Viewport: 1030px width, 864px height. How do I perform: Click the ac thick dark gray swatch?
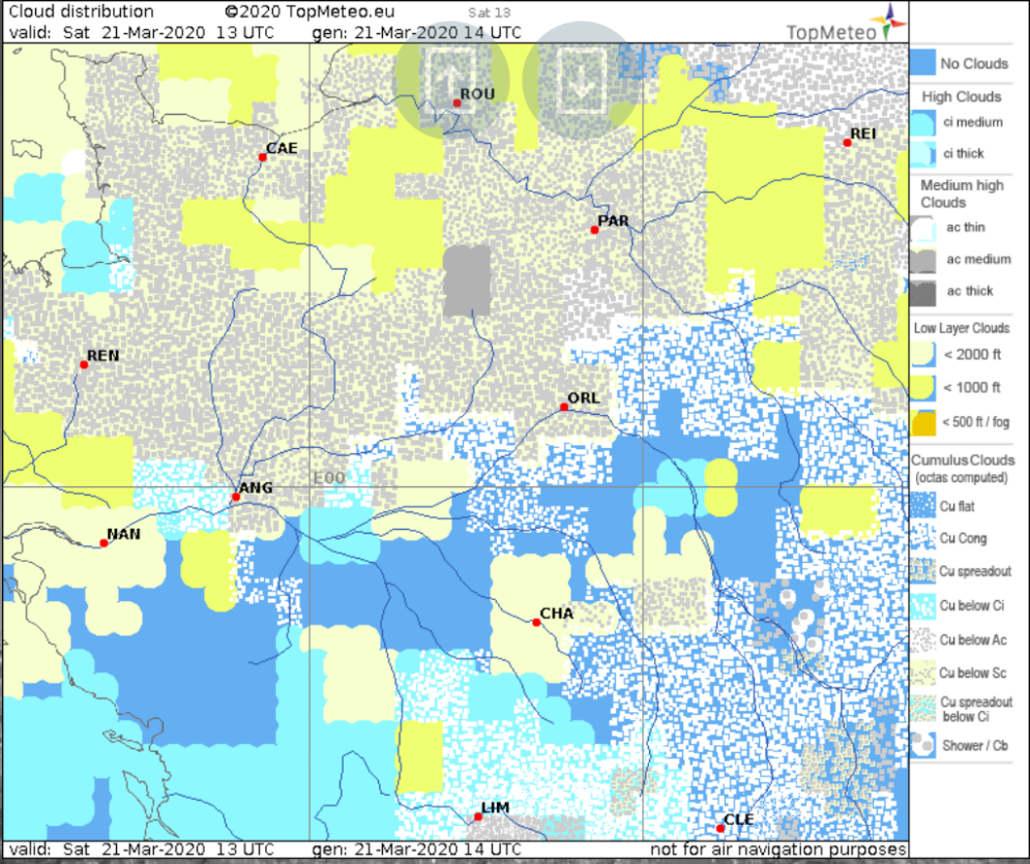[922, 292]
